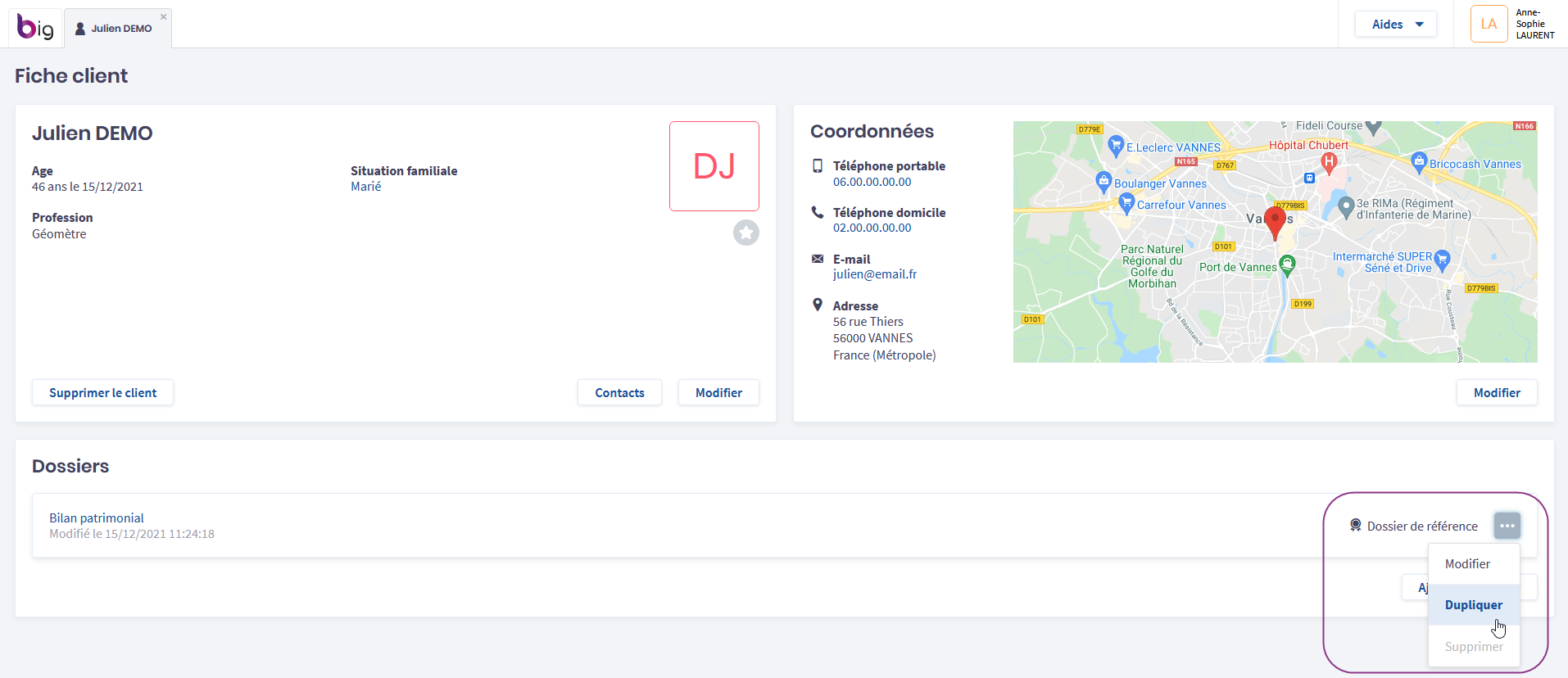Image resolution: width=1568 pixels, height=678 pixels.
Task: Click the Marié family situation value
Action: [x=366, y=187]
